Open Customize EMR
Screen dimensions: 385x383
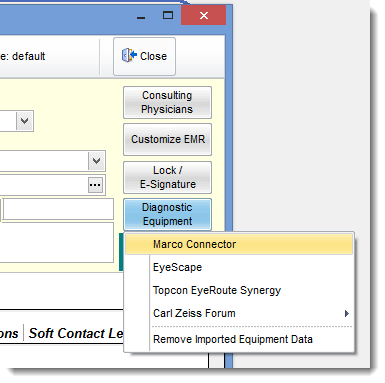coord(167,139)
